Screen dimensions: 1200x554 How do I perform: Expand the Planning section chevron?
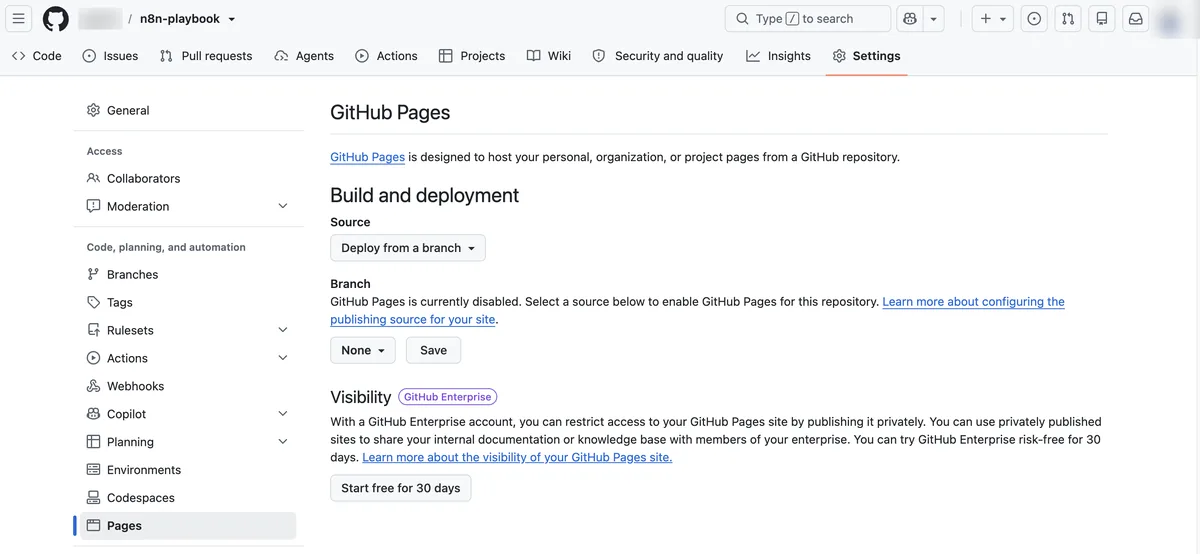(283, 442)
